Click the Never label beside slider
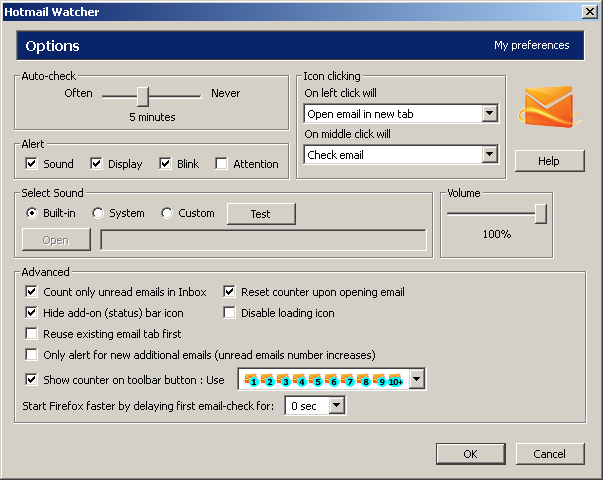Image resolution: width=603 pixels, height=480 pixels. 225,93
